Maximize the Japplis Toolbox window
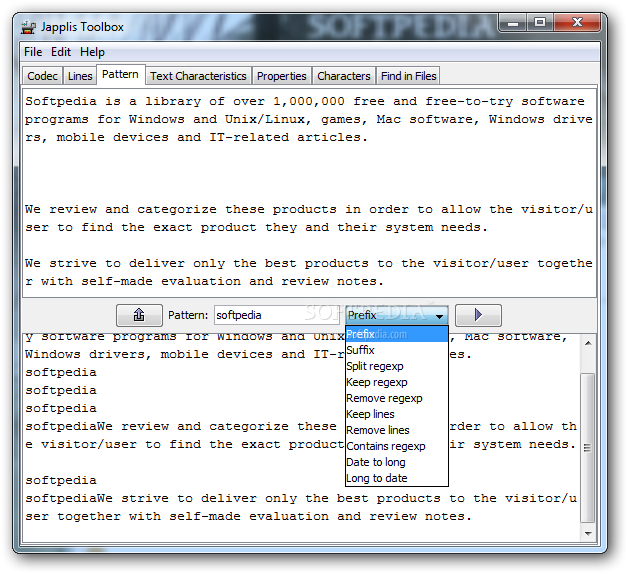 539,22
